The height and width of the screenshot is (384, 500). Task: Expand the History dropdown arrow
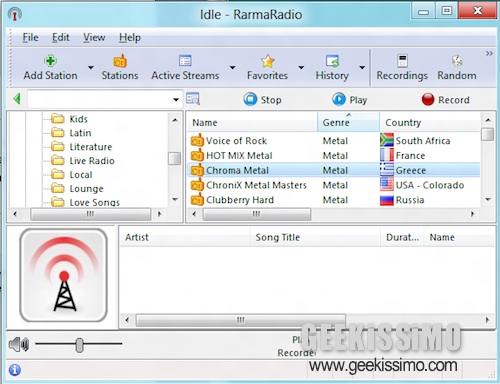coord(362,67)
